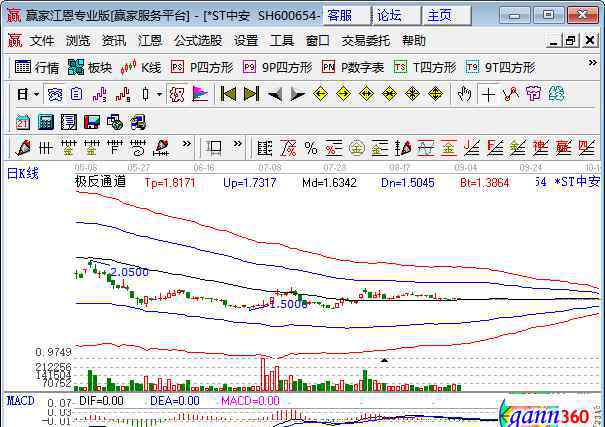The image size is (605, 427).
Task: Click the 日K线 chart label
Action: (23, 174)
